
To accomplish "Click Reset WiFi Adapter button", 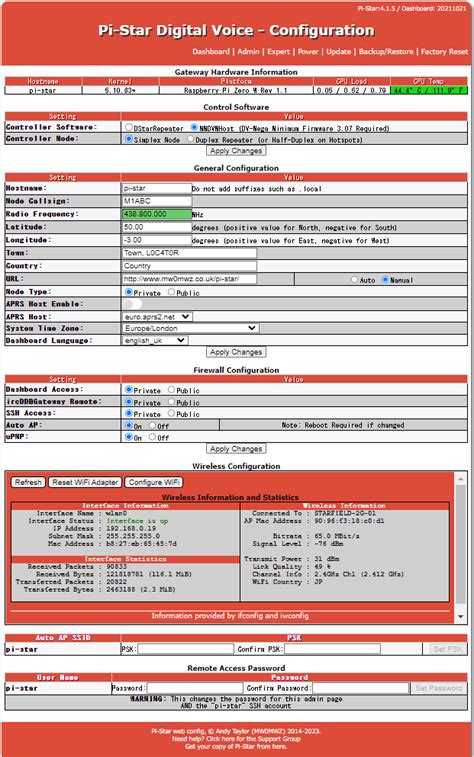I will [x=85, y=482].
